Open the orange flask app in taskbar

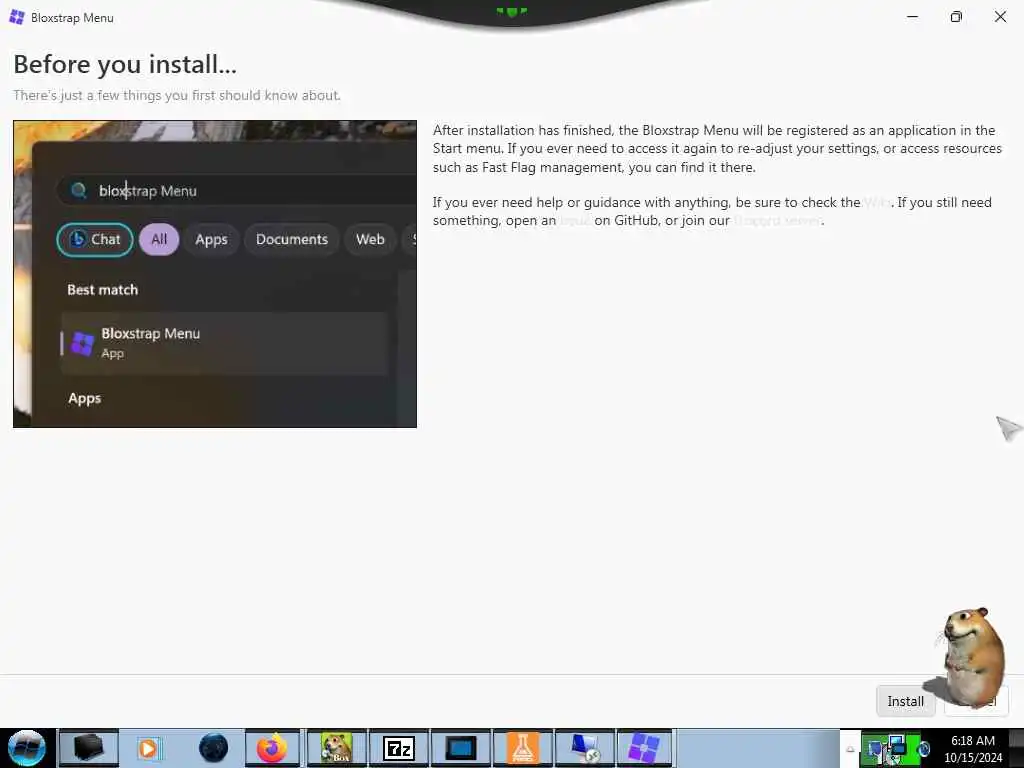coord(522,748)
